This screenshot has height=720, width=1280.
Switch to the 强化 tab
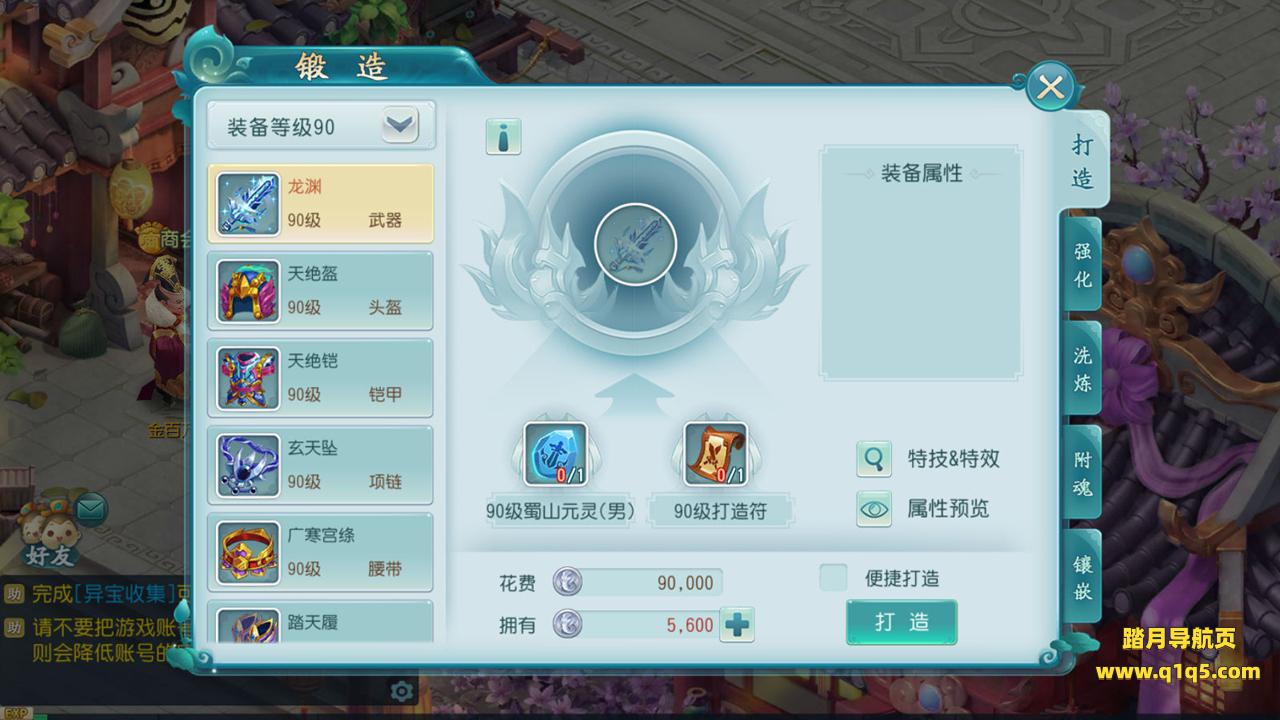[x=1082, y=266]
